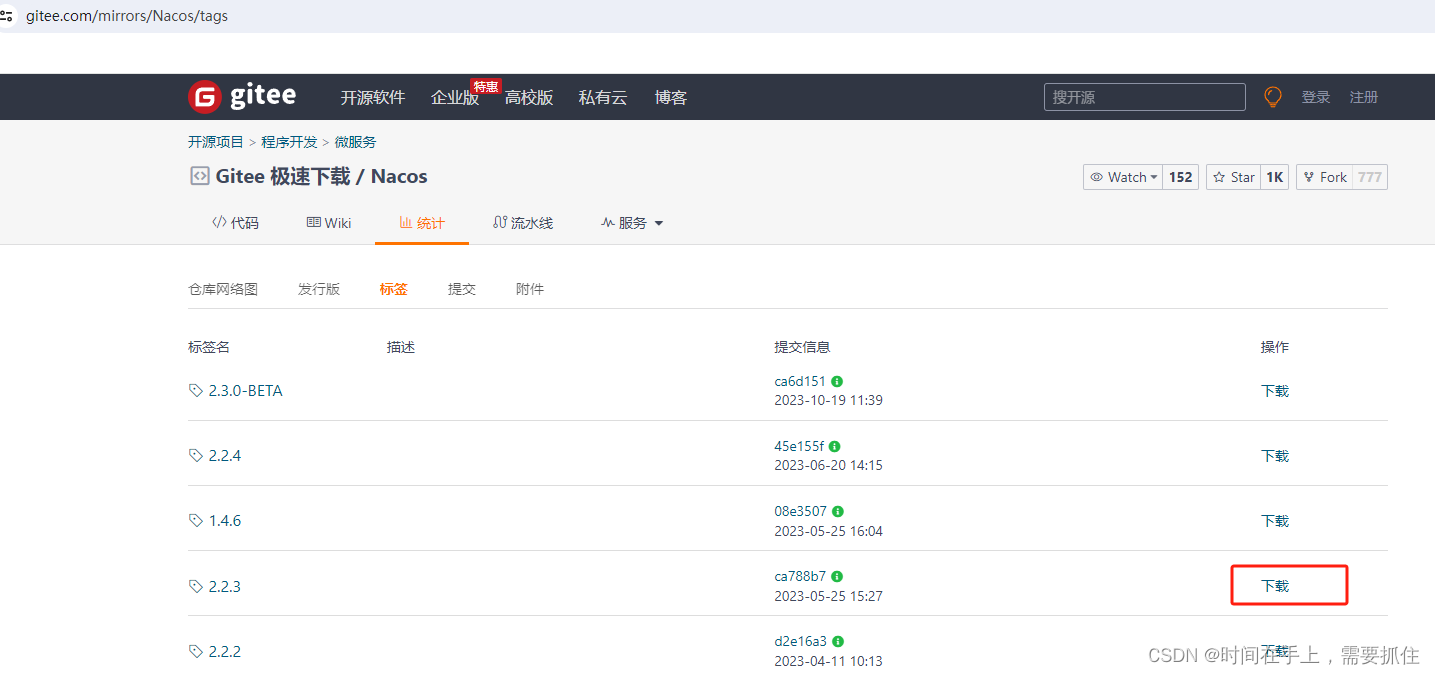Open 程序开发 breadcrumb link

[x=290, y=142]
